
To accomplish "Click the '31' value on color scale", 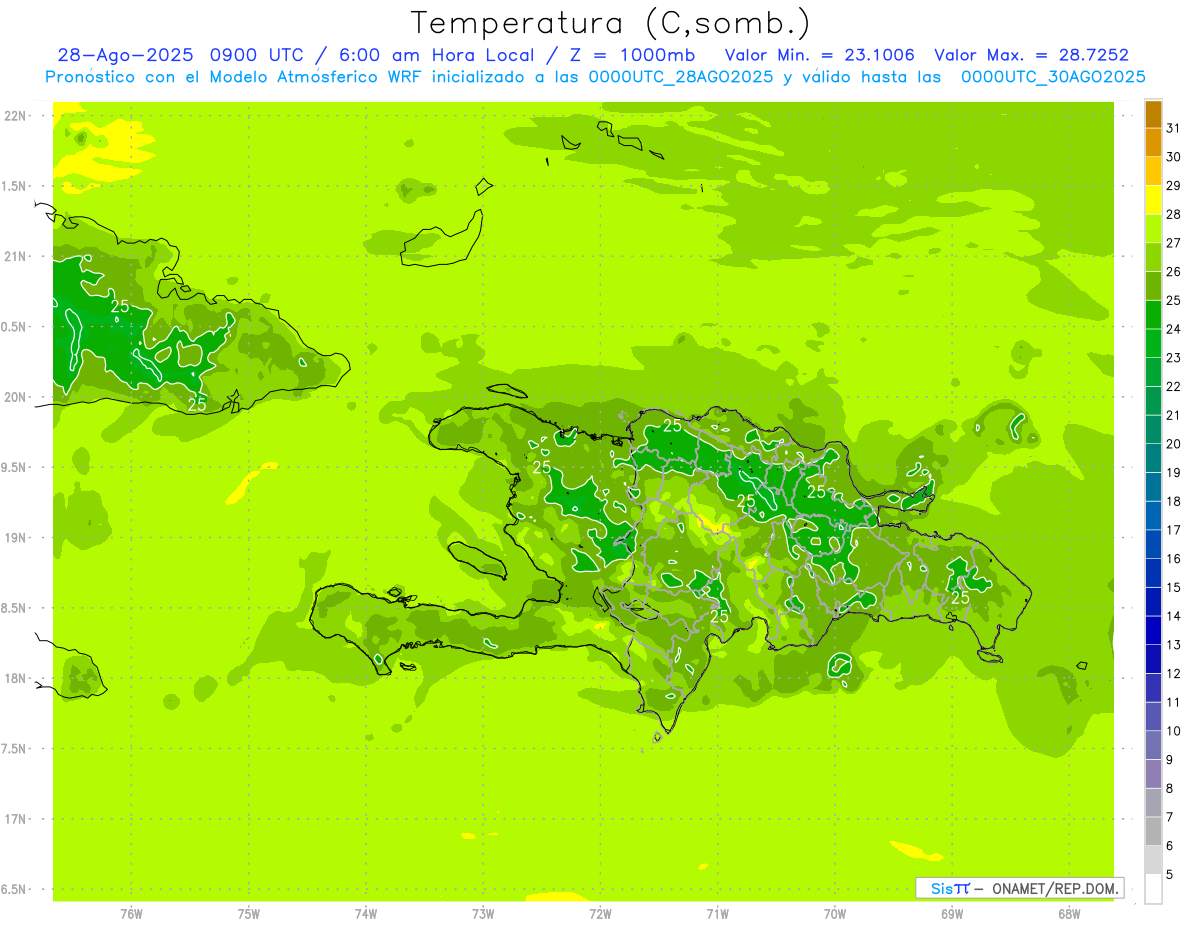I will pos(1174,128).
